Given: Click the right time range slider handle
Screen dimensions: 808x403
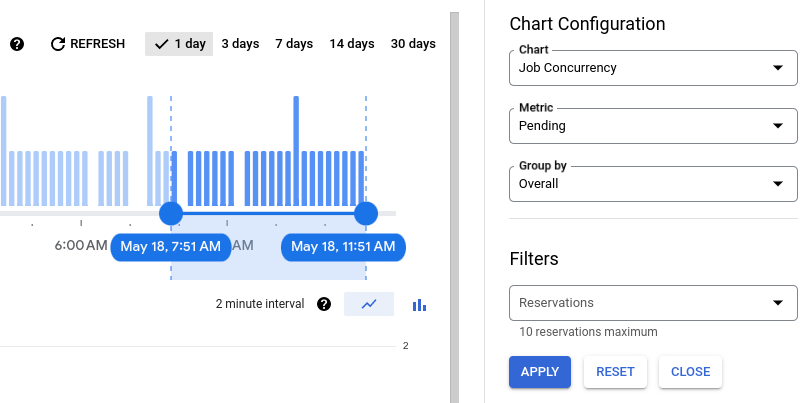Looking at the screenshot, I should pyautogui.click(x=366, y=213).
